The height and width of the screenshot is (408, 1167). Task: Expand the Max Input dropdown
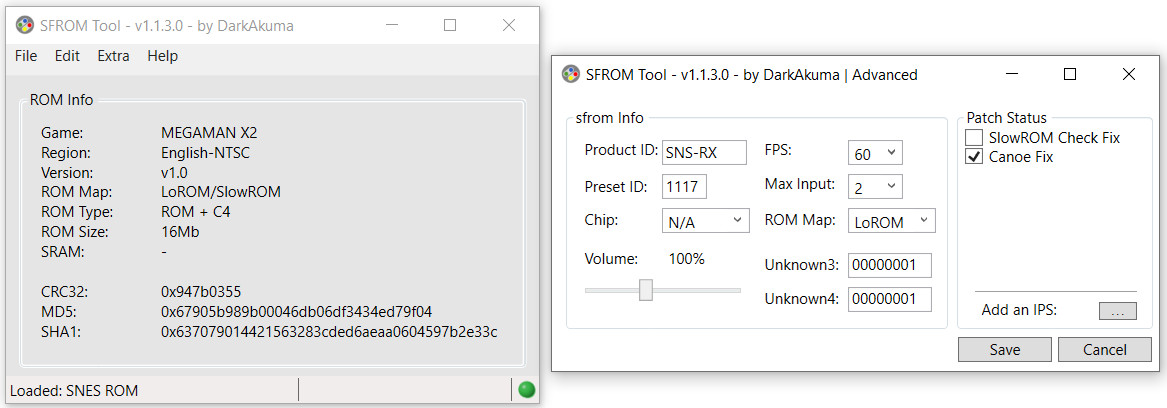[875, 188]
